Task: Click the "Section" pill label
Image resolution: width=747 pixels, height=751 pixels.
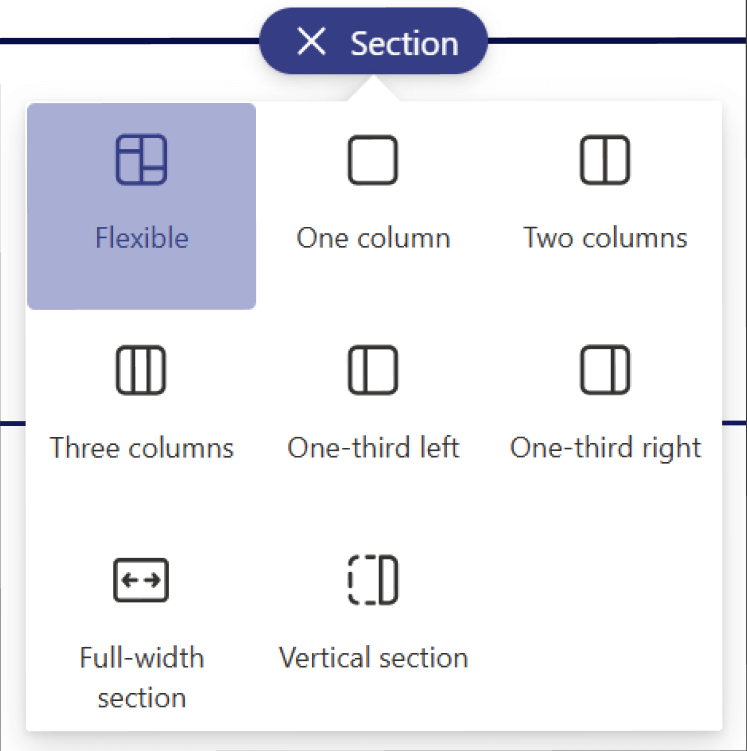Action: click(404, 43)
